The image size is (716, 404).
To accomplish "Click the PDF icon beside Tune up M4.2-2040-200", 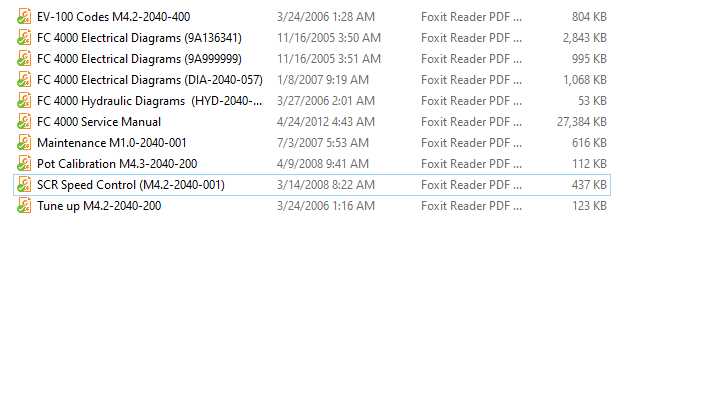I will (x=24, y=206).
